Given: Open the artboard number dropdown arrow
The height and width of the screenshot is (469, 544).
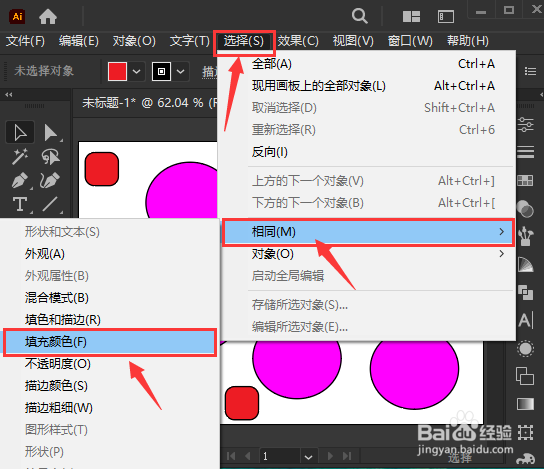Looking at the screenshot, I should (x=308, y=457).
